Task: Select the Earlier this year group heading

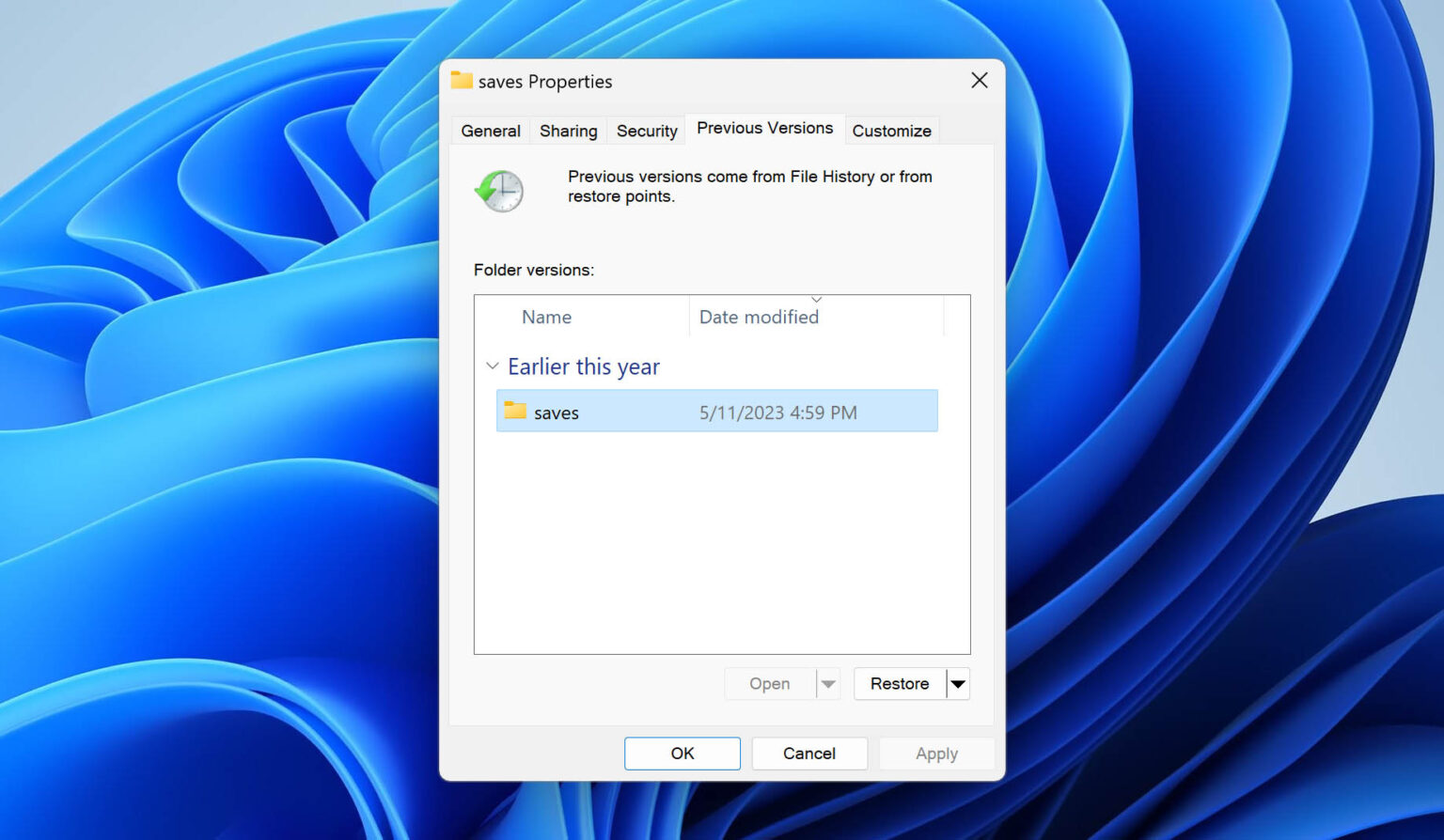Action: coord(584,366)
